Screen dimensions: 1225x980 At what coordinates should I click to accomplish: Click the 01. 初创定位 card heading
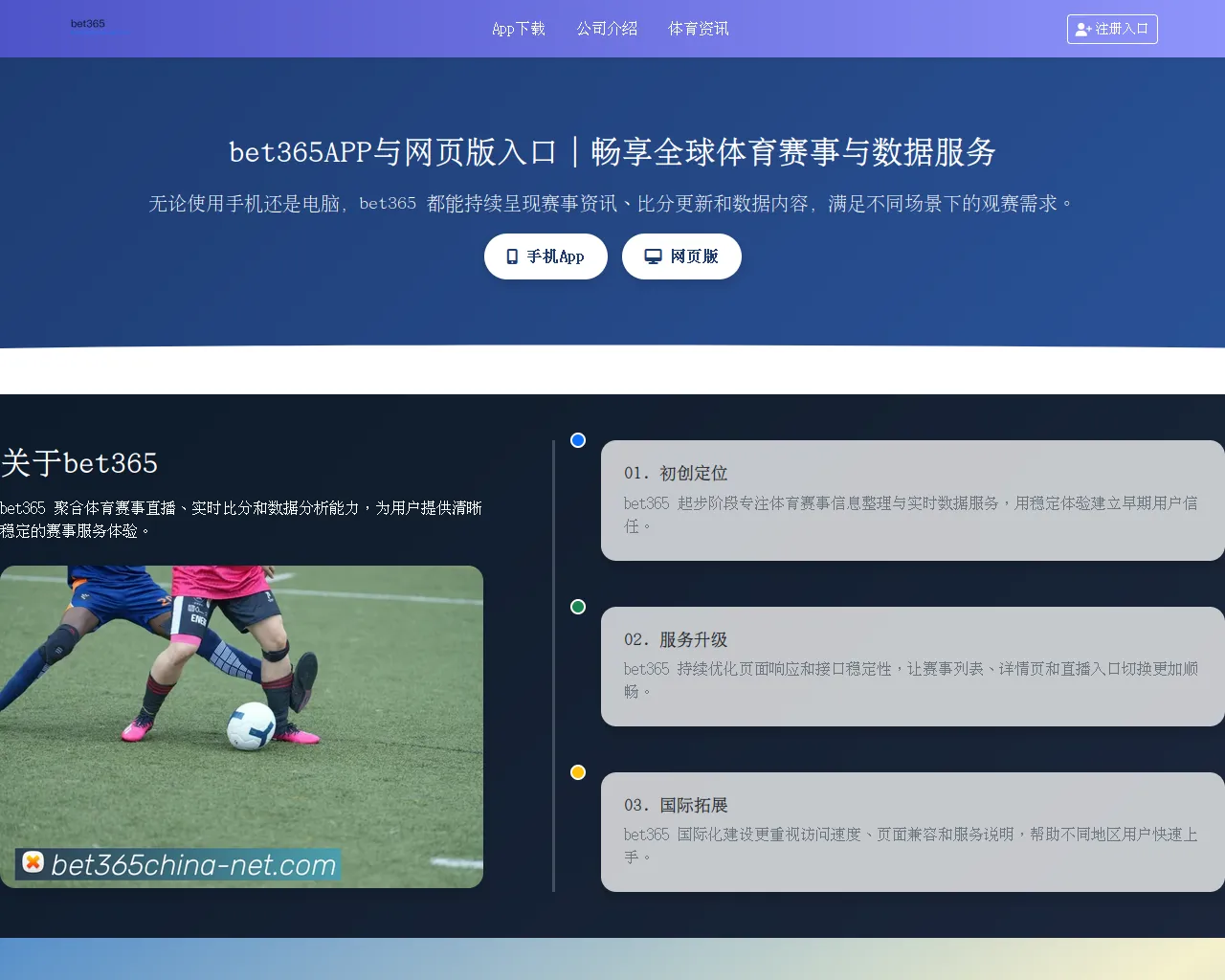[x=676, y=473]
